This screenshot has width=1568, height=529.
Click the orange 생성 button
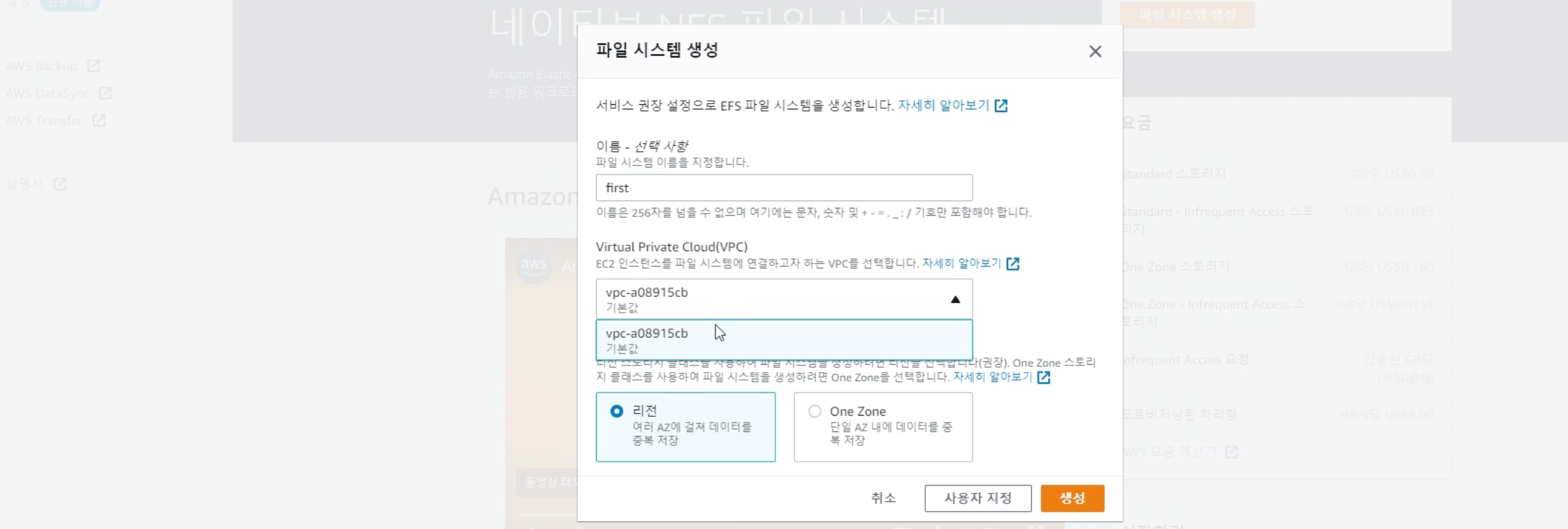click(1072, 498)
